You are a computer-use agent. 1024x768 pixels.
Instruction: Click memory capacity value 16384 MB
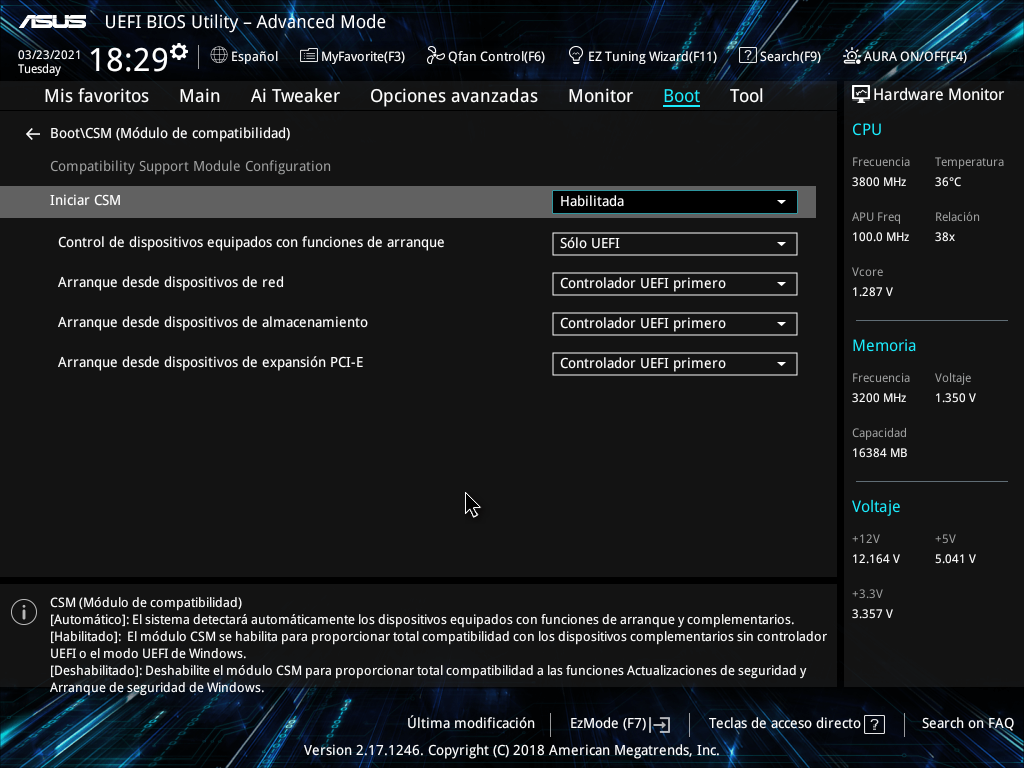point(879,453)
